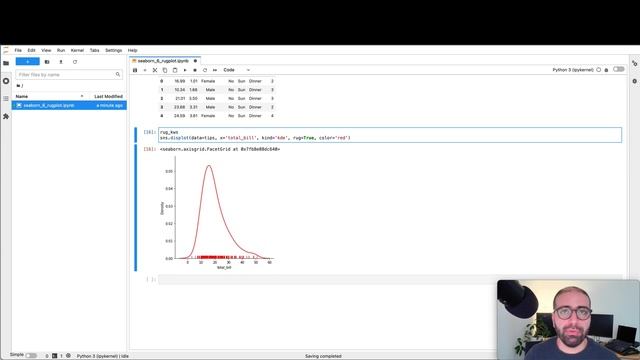Open the Tabs menu
This screenshot has width=640, height=360.
(x=94, y=50)
